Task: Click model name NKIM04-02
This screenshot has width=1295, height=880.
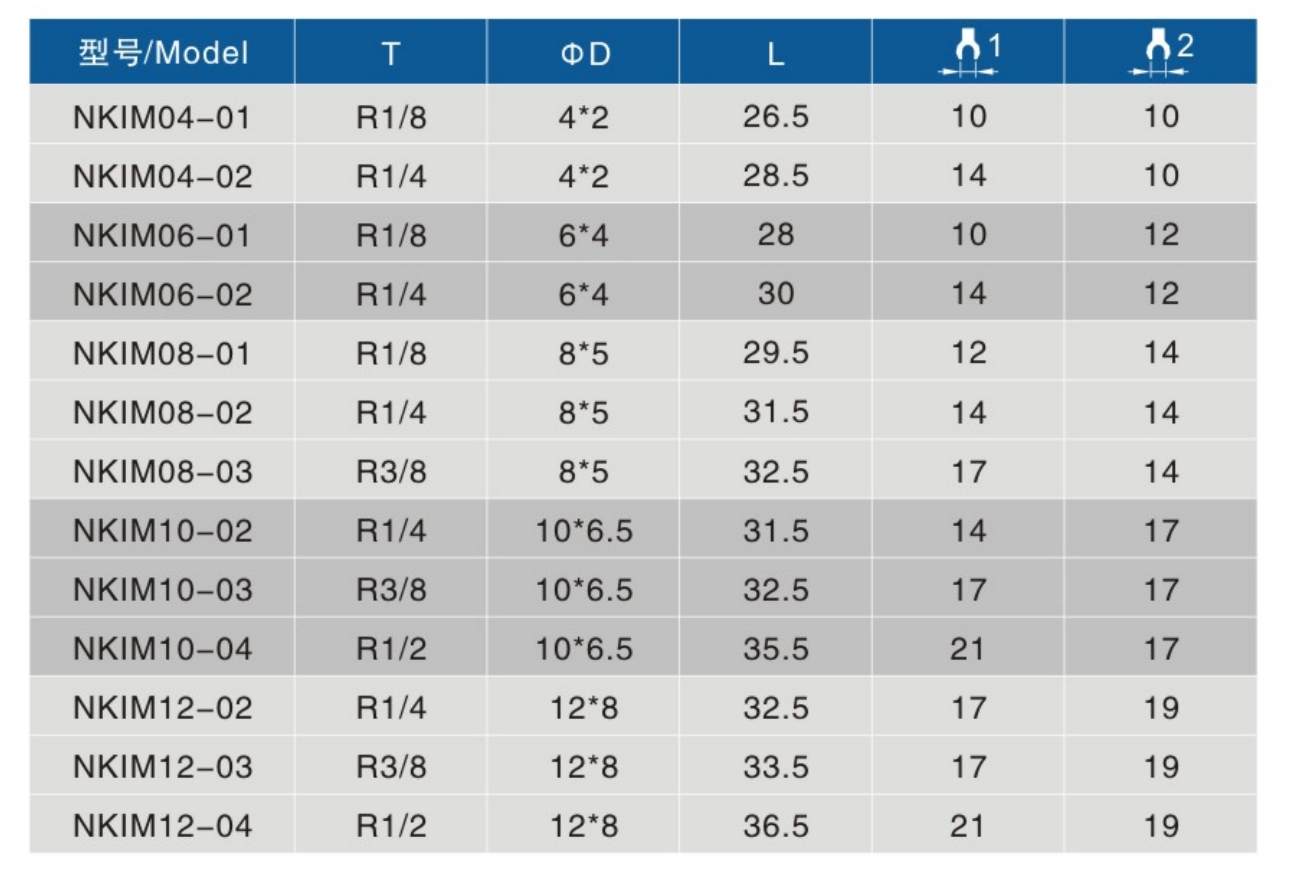Action: (x=162, y=176)
